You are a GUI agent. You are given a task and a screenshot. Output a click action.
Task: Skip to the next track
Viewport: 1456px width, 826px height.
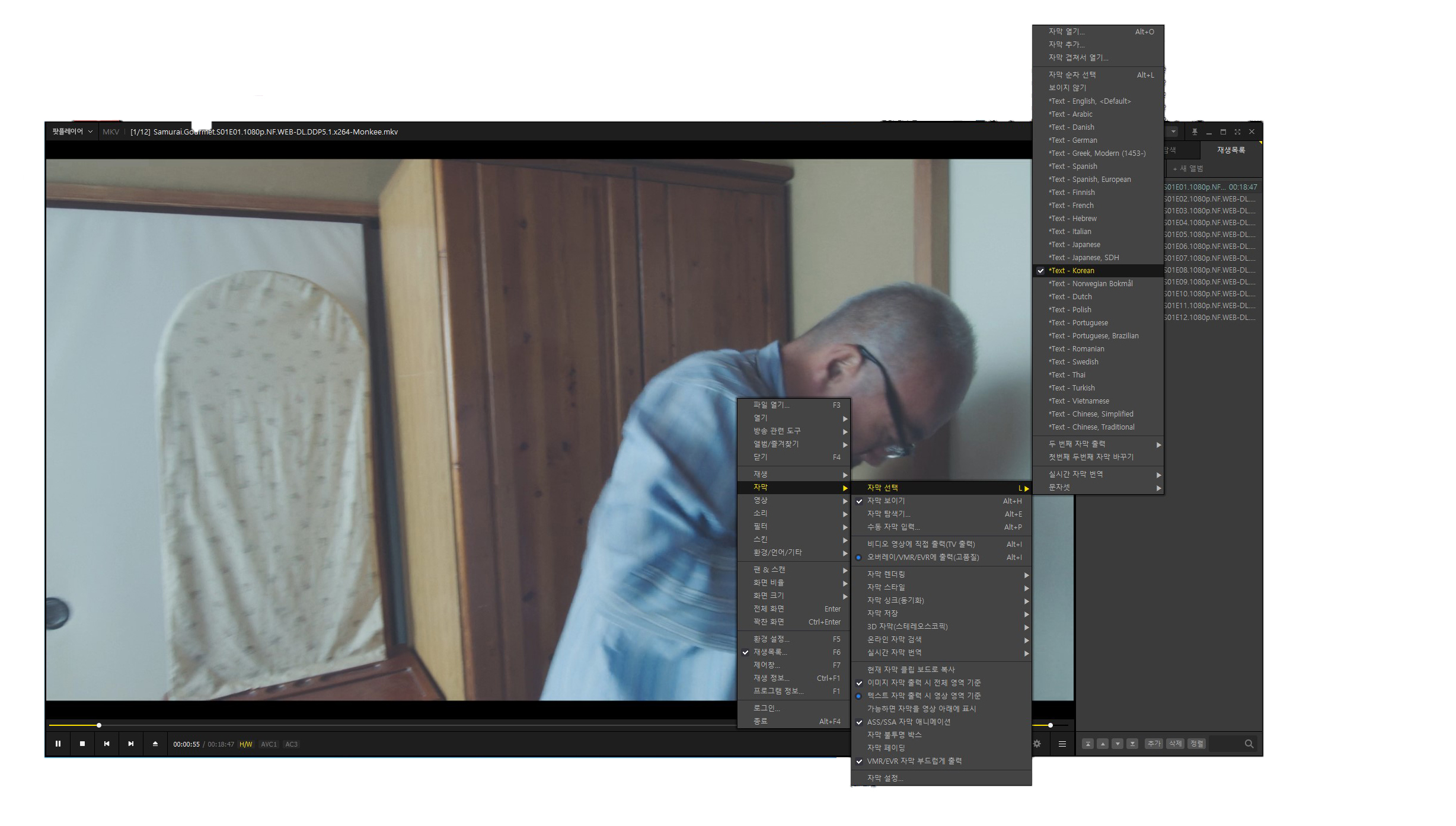click(x=131, y=744)
